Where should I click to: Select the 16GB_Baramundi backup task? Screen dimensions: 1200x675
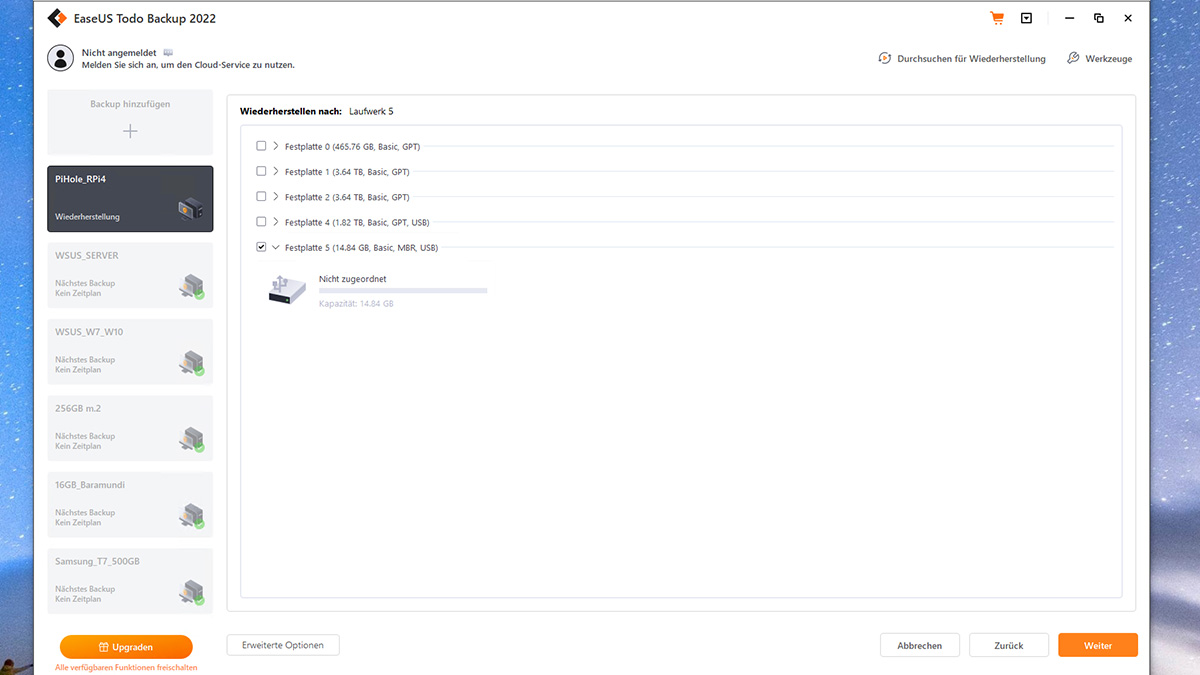click(130, 504)
